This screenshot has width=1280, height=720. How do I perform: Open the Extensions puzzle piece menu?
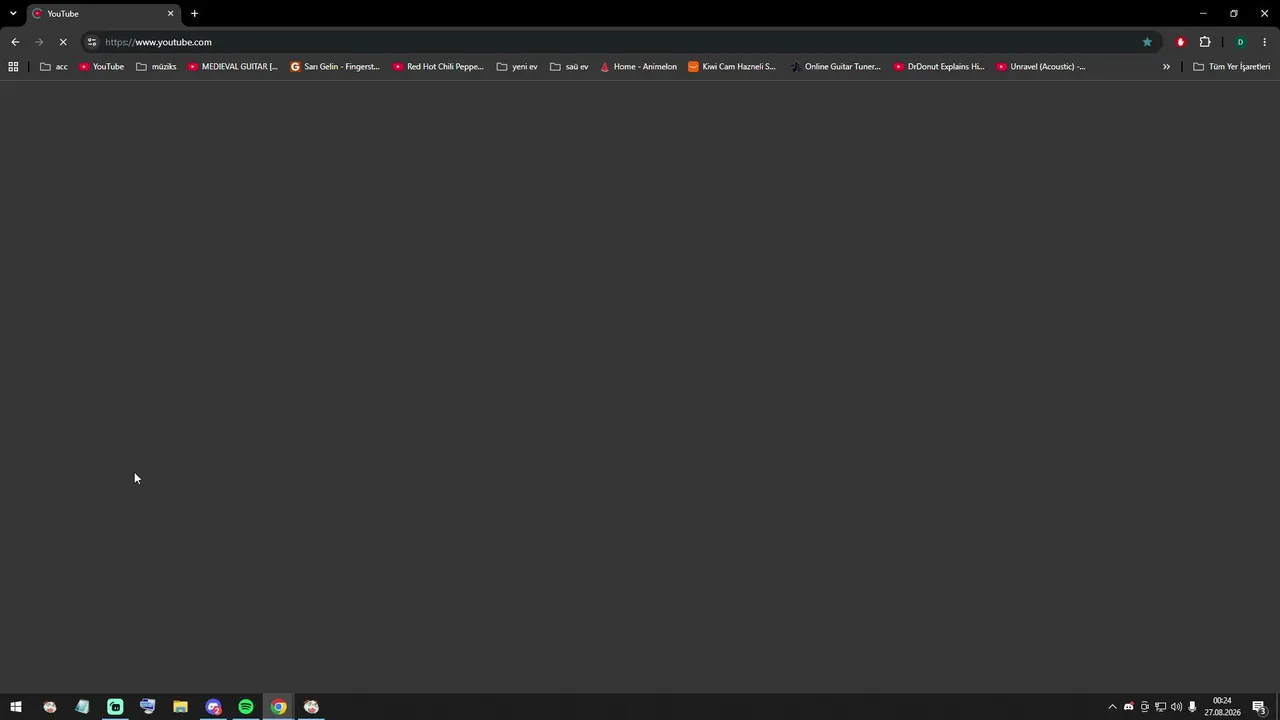coord(1205,42)
